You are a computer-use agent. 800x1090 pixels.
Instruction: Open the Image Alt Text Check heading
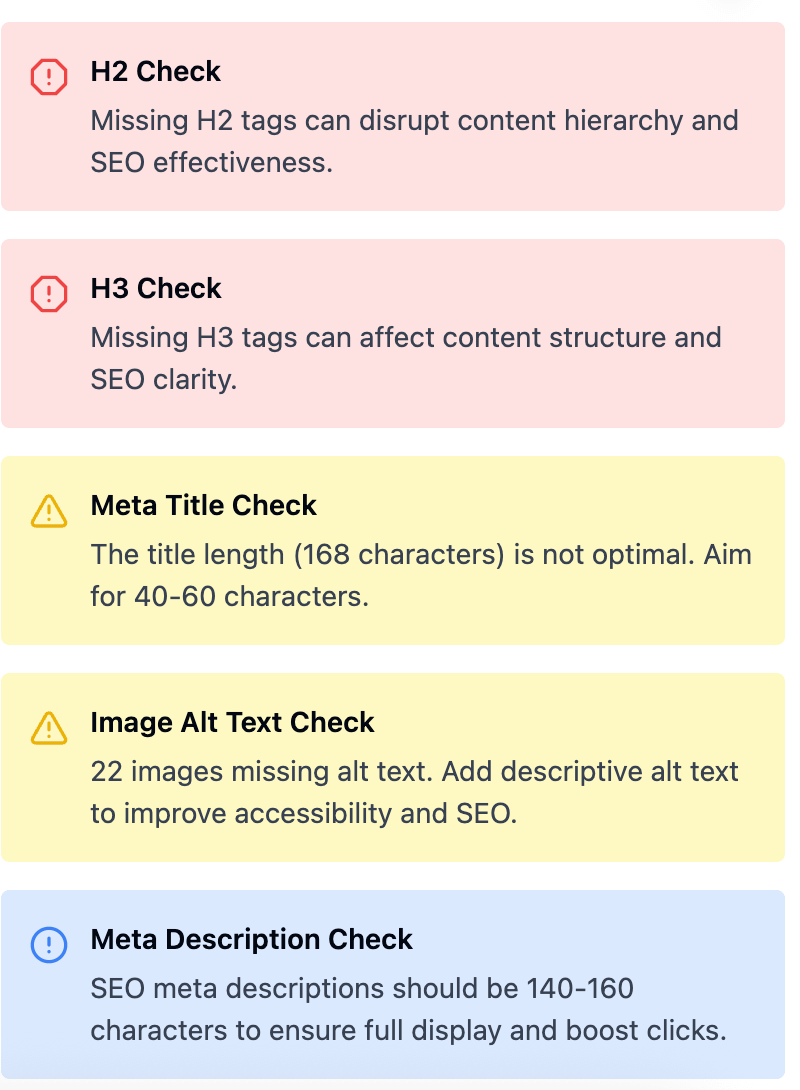tap(232, 722)
